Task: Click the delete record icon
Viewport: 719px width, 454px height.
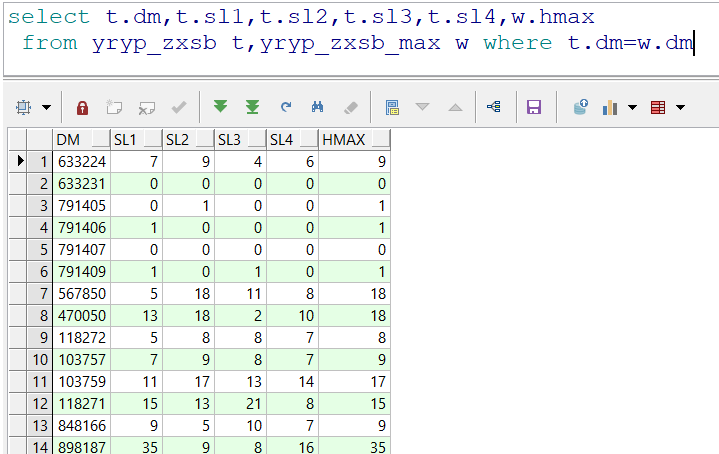Action: tap(146, 108)
